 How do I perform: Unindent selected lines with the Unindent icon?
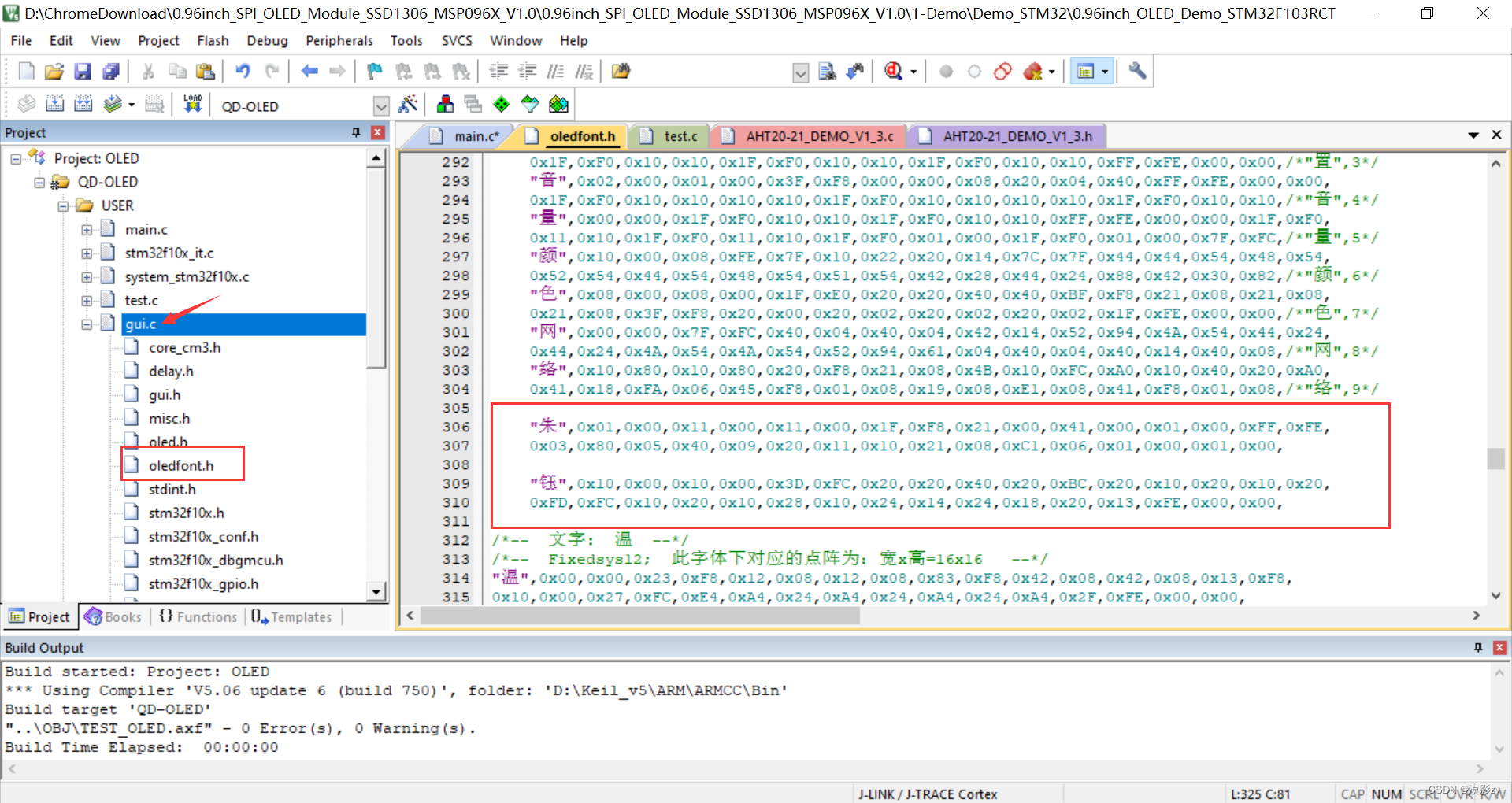click(x=527, y=72)
